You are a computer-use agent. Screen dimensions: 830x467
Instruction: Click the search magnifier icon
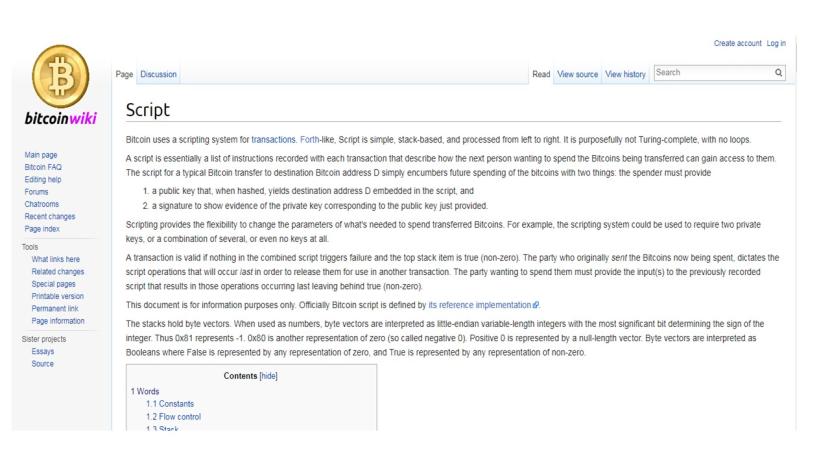[777, 73]
